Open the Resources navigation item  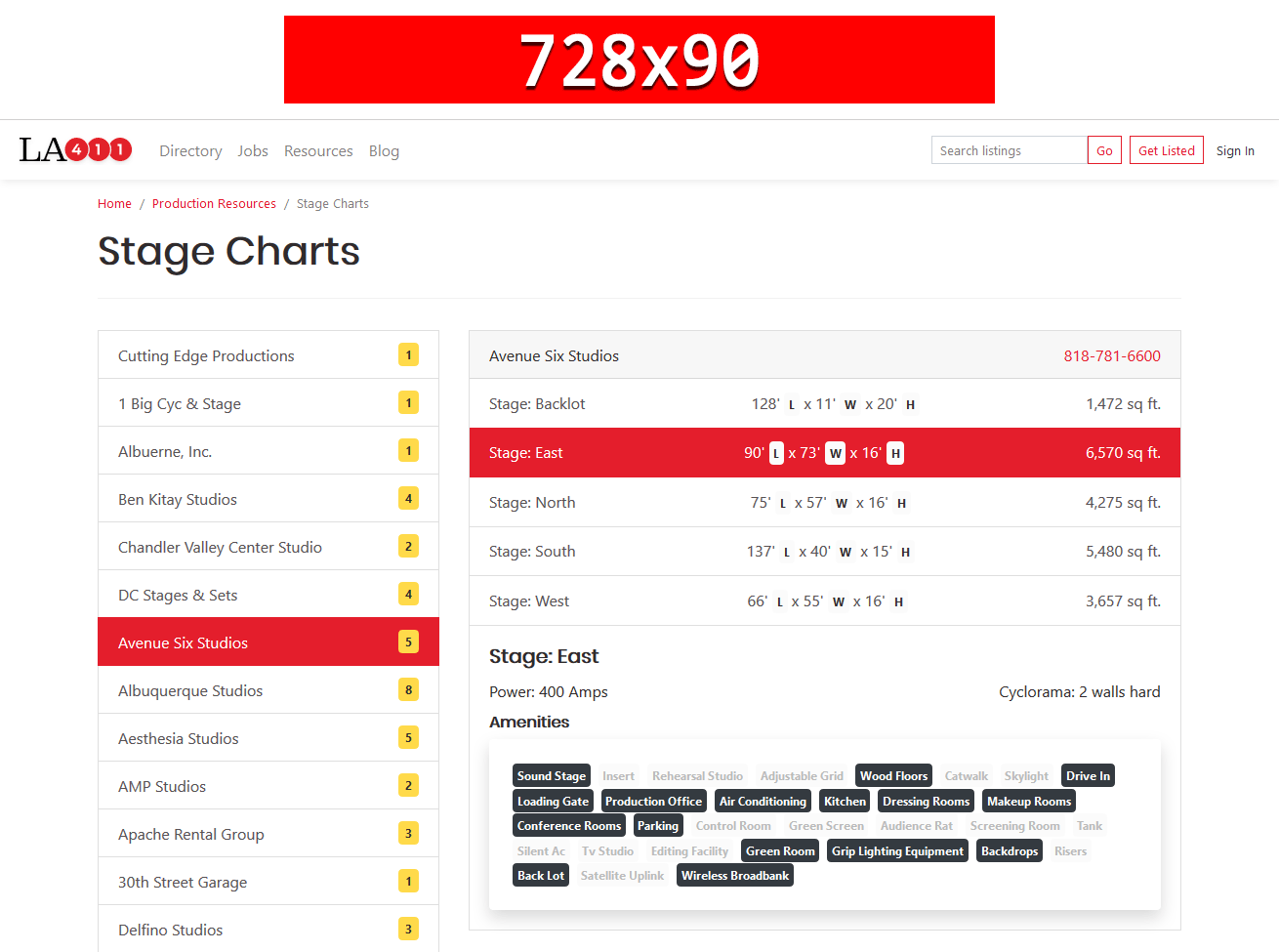click(x=318, y=150)
